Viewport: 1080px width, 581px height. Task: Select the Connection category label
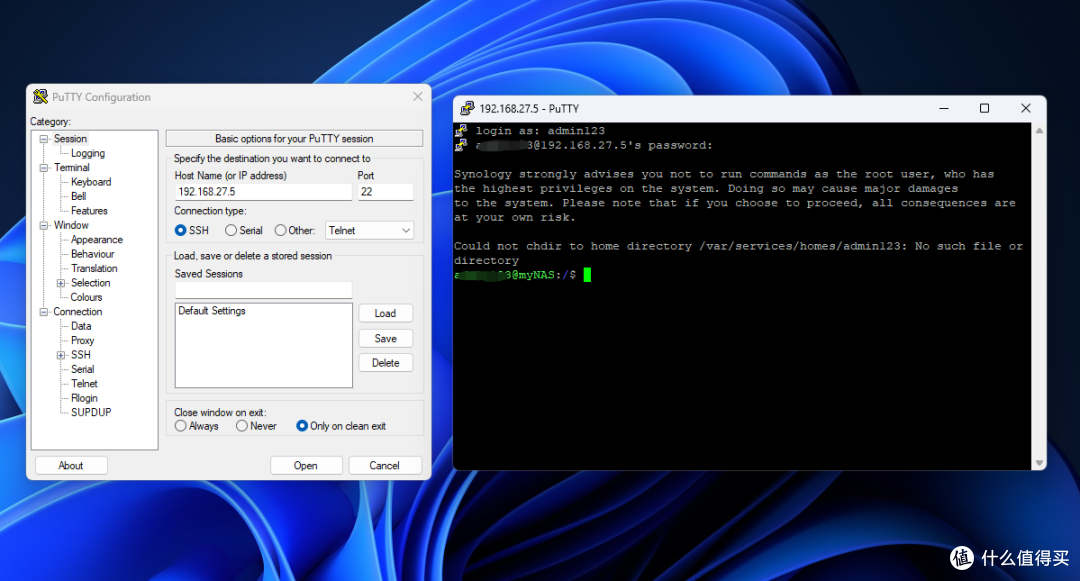point(77,312)
